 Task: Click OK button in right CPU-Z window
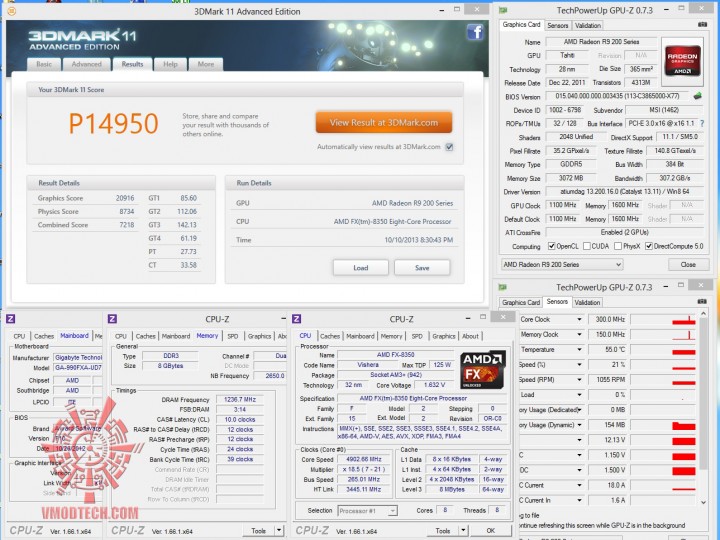click(x=490, y=530)
